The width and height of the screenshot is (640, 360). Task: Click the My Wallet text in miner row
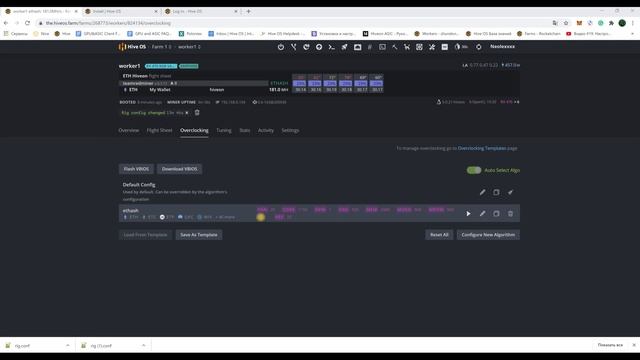(x=160, y=90)
